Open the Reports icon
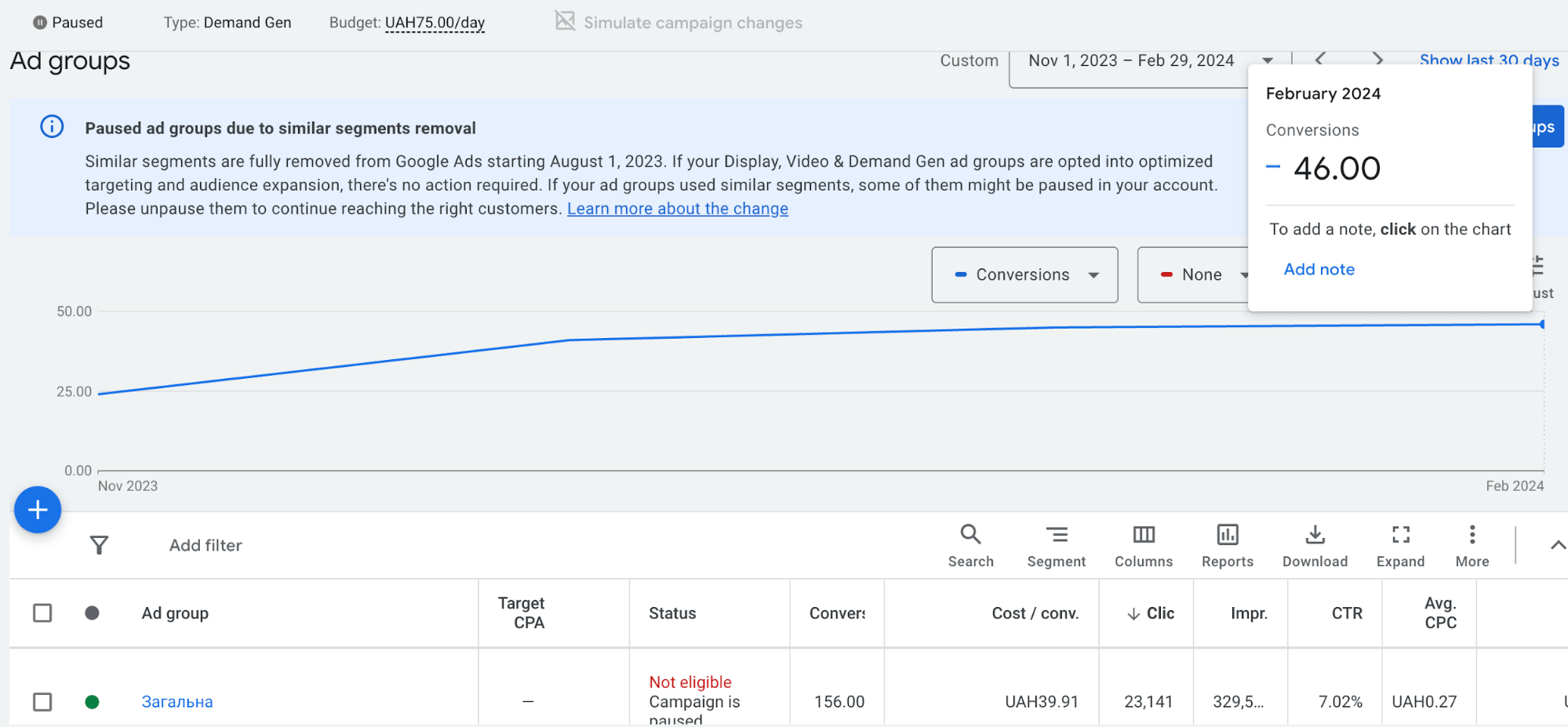Viewport: 1568px width, 727px height. coord(1227,546)
